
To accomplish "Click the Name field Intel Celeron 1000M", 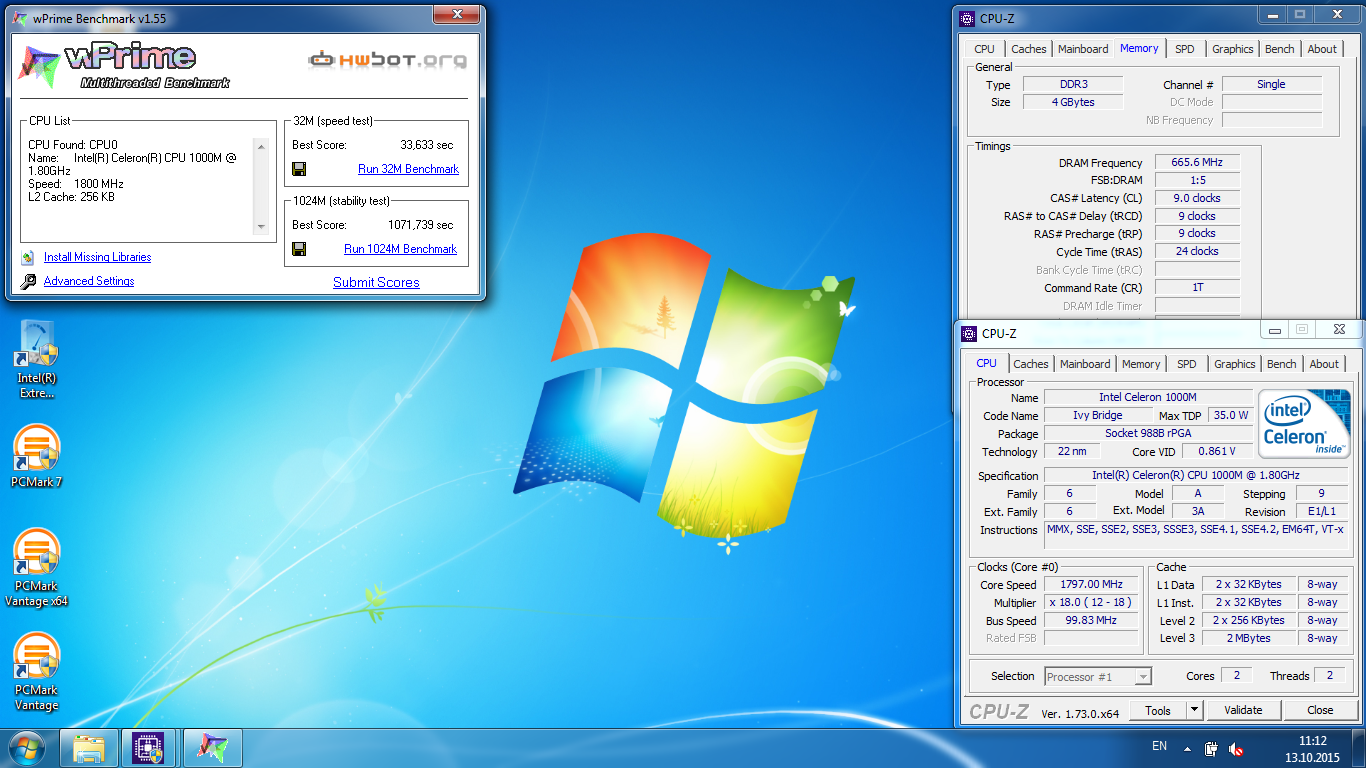I will click(x=1148, y=397).
